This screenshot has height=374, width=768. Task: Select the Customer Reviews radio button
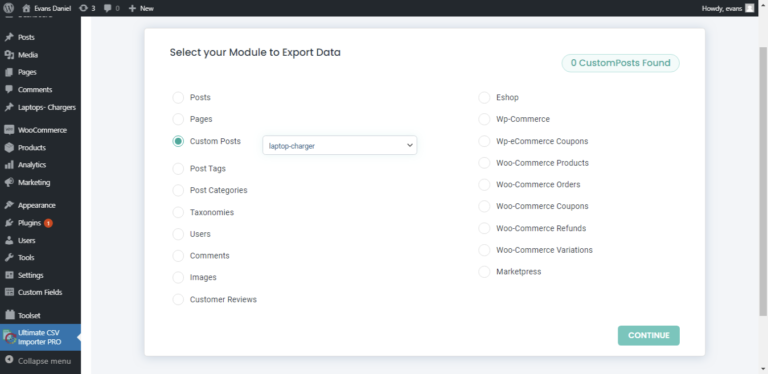[178, 299]
